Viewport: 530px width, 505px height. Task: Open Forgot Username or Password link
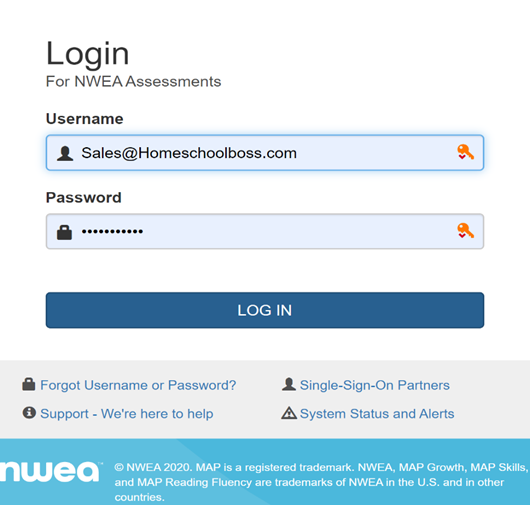pyautogui.click(x=138, y=385)
